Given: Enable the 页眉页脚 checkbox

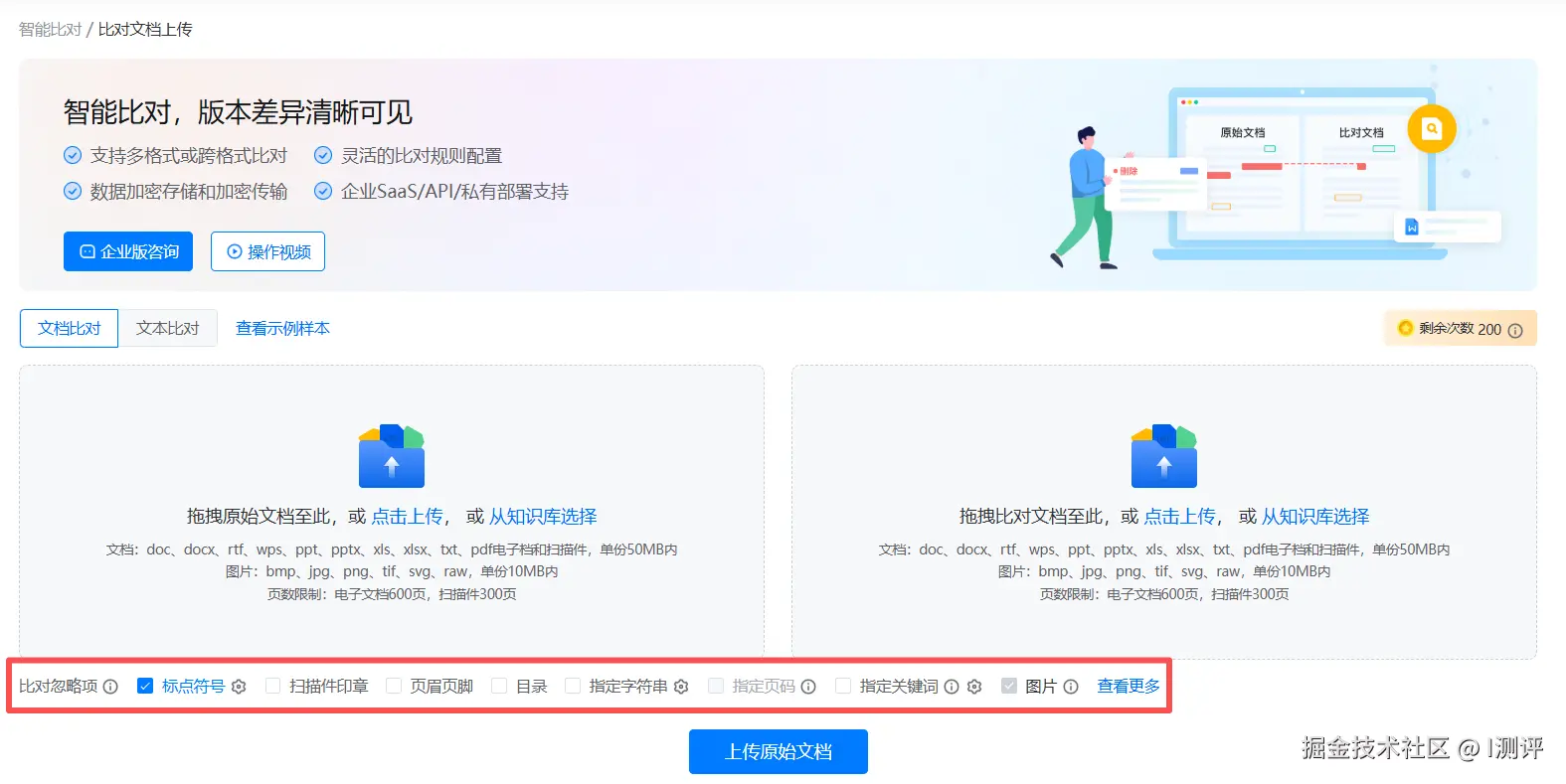Looking at the screenshot, I should [x=394, y=686].
